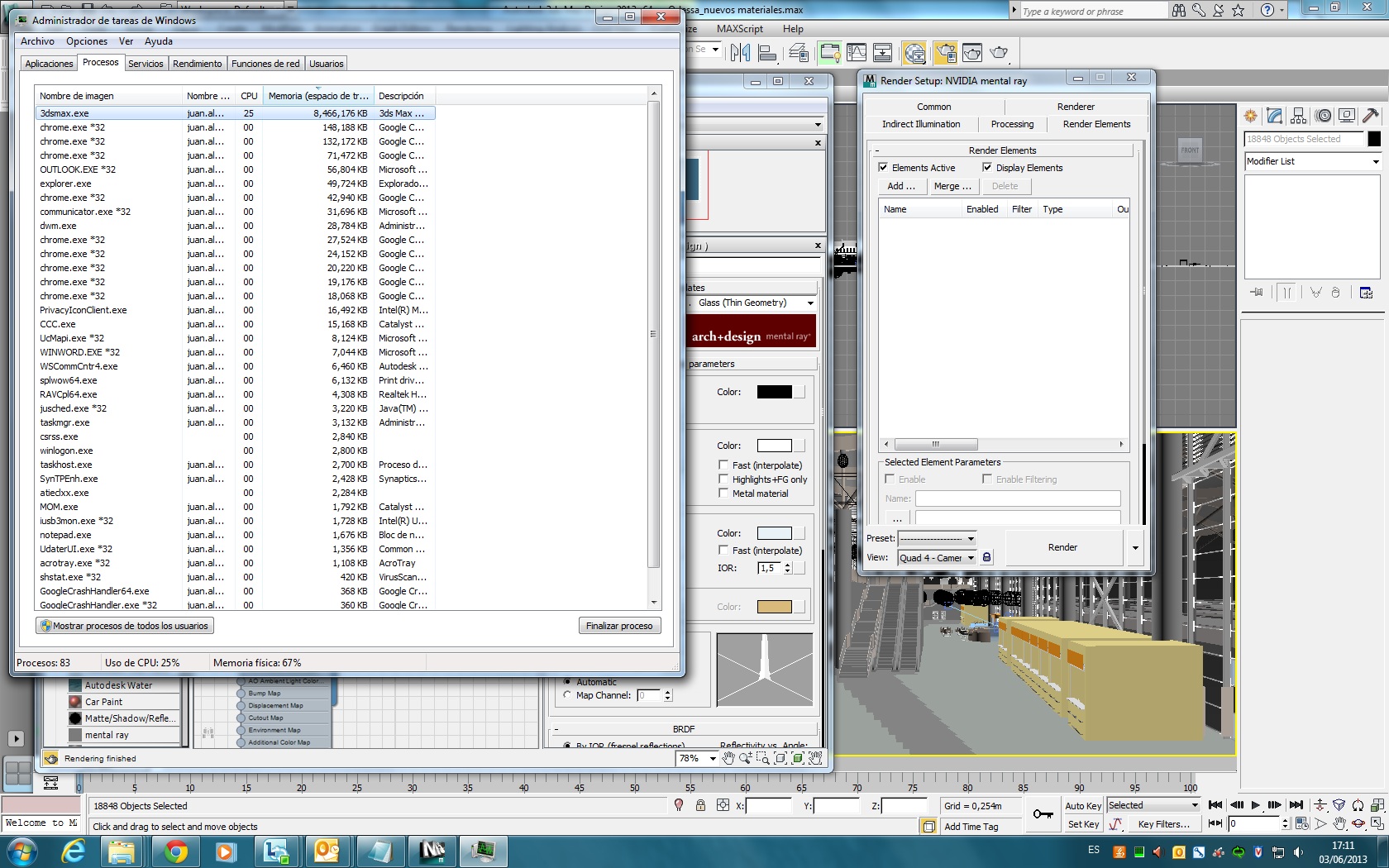Screen dimensions: 1389x868
Task: Switch to the Servicios tab
Action: pos(146,64)
